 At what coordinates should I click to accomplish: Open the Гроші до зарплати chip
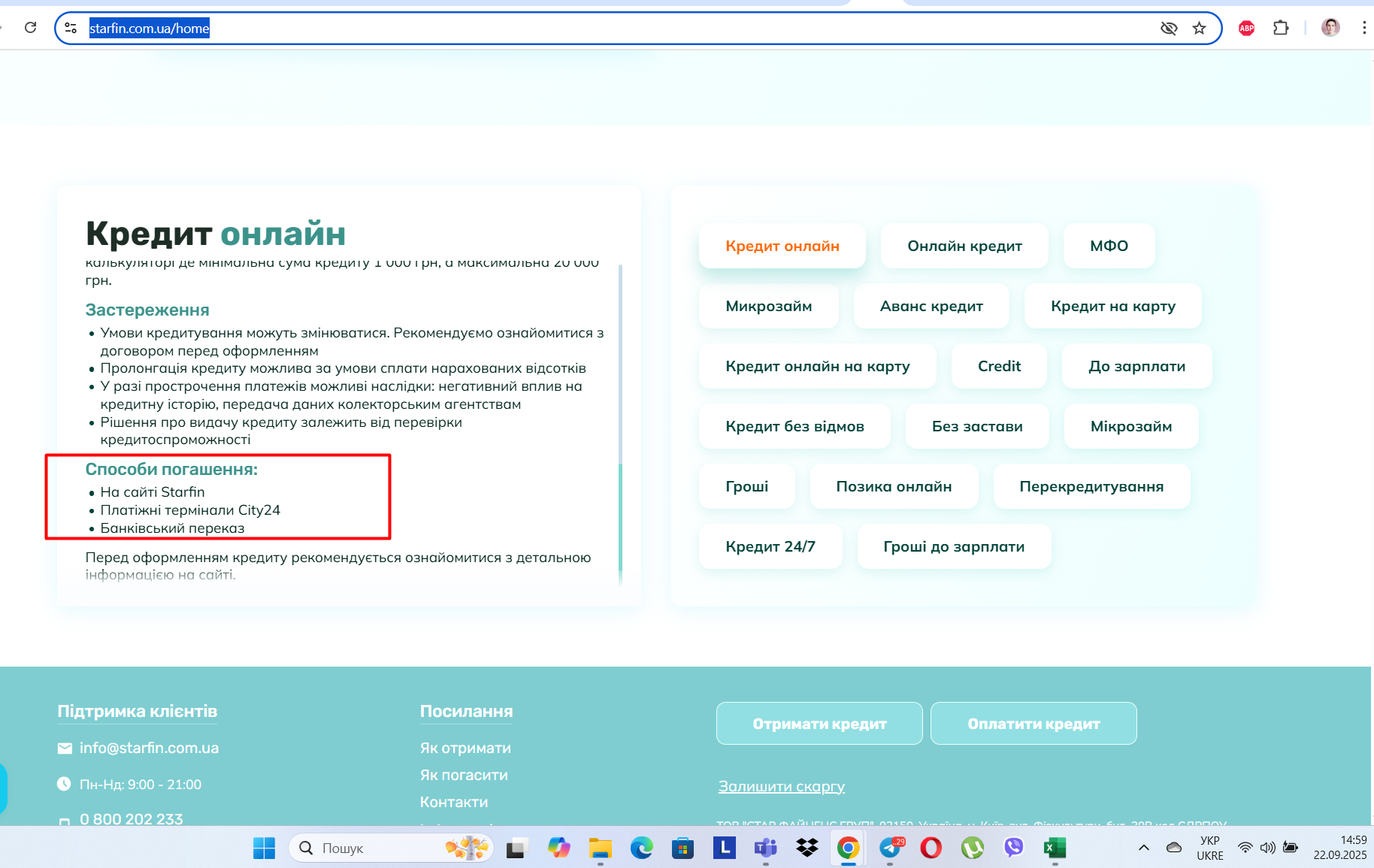(x=954, y=546)
